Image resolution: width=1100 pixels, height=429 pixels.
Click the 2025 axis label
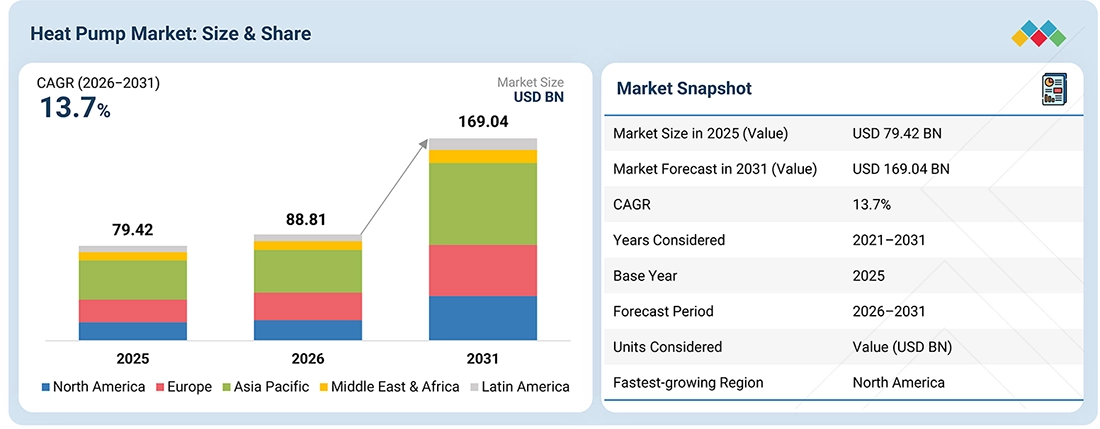click(x=133, y=359)
